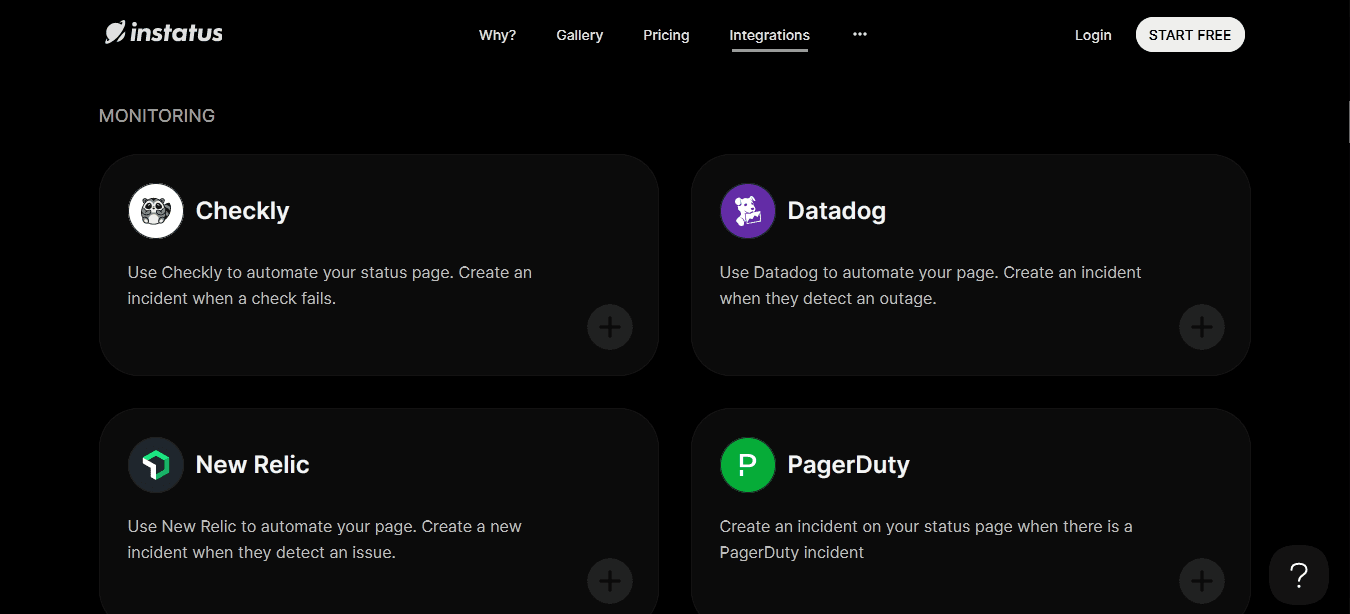Viewport: 1350px width, 614px height.
Task: Open the help question mark widget
Action: coord(1299,575)
